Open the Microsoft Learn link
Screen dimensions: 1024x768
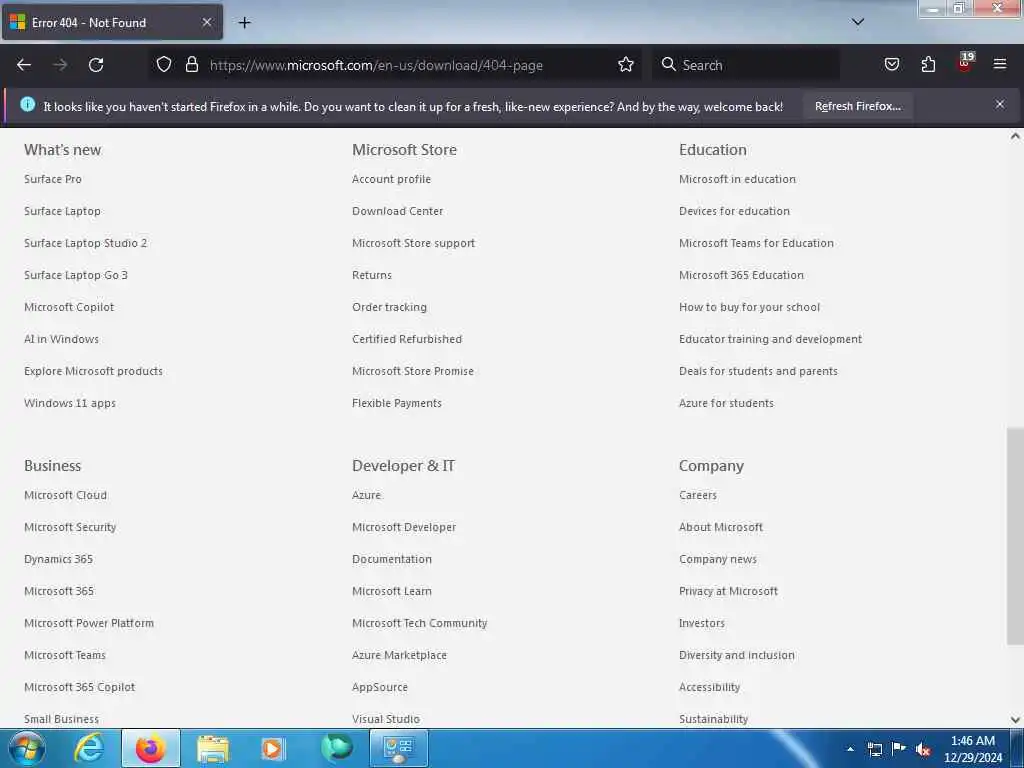[392, 591]
